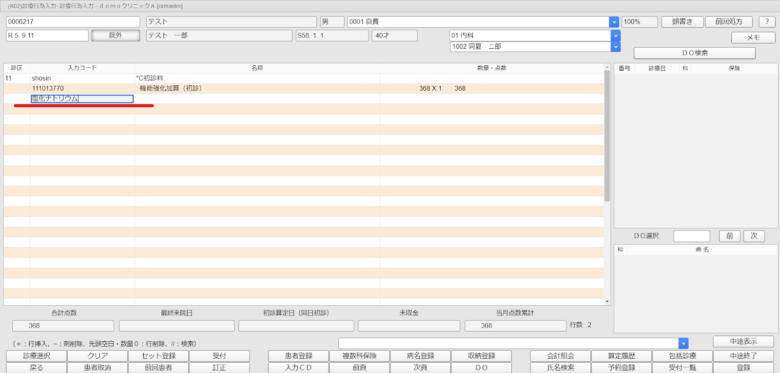
Task: Open help with the ? button
Action: (767, 22)
